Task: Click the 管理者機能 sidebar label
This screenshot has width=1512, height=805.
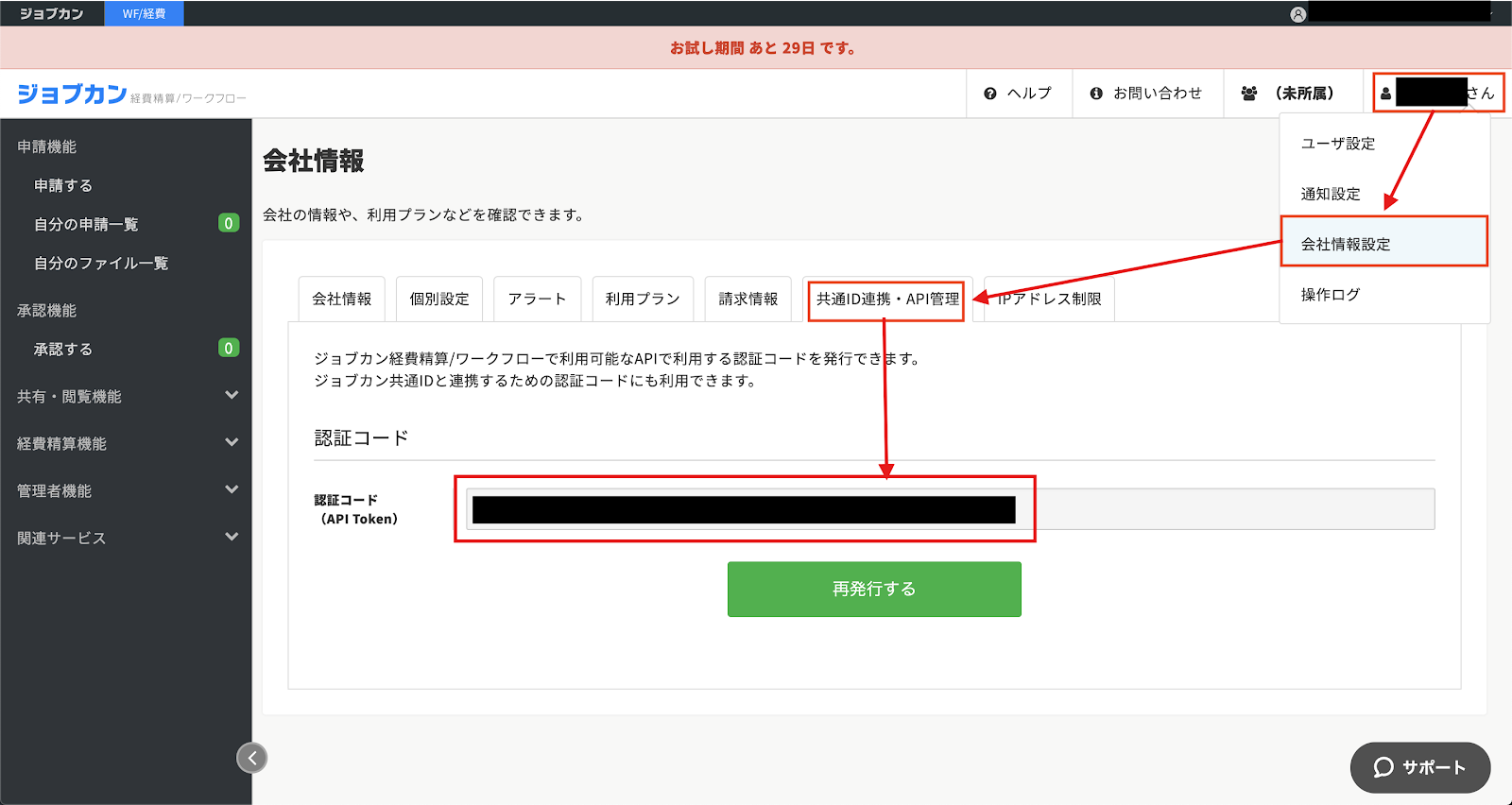Action: pos(54,491)
